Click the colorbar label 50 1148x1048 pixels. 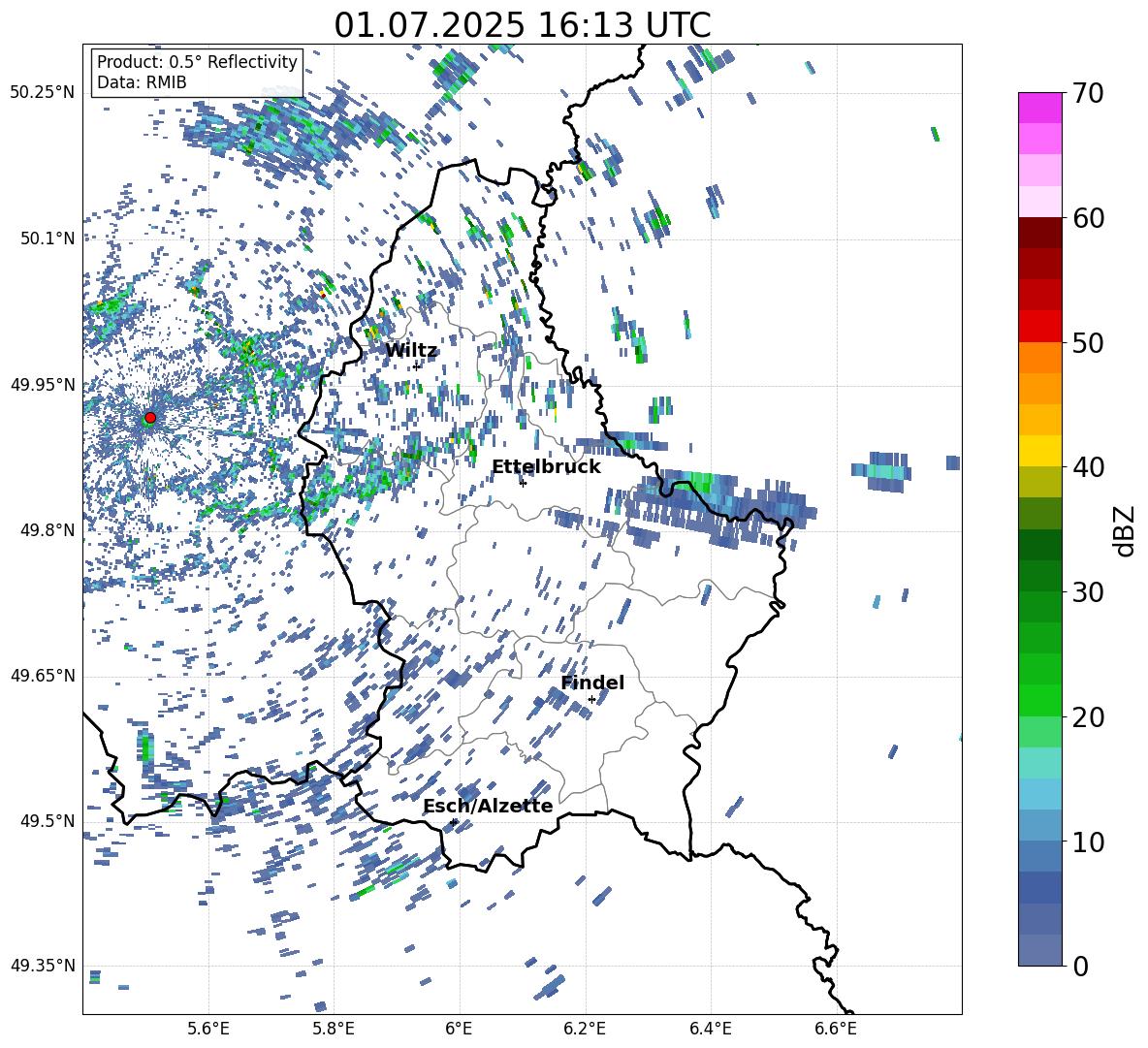pos(1088,342)
